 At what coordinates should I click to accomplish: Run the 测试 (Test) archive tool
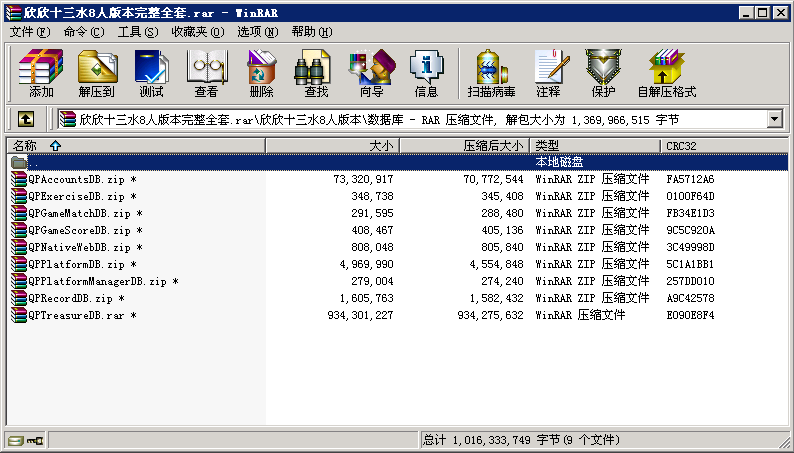(x=151, y=73)
